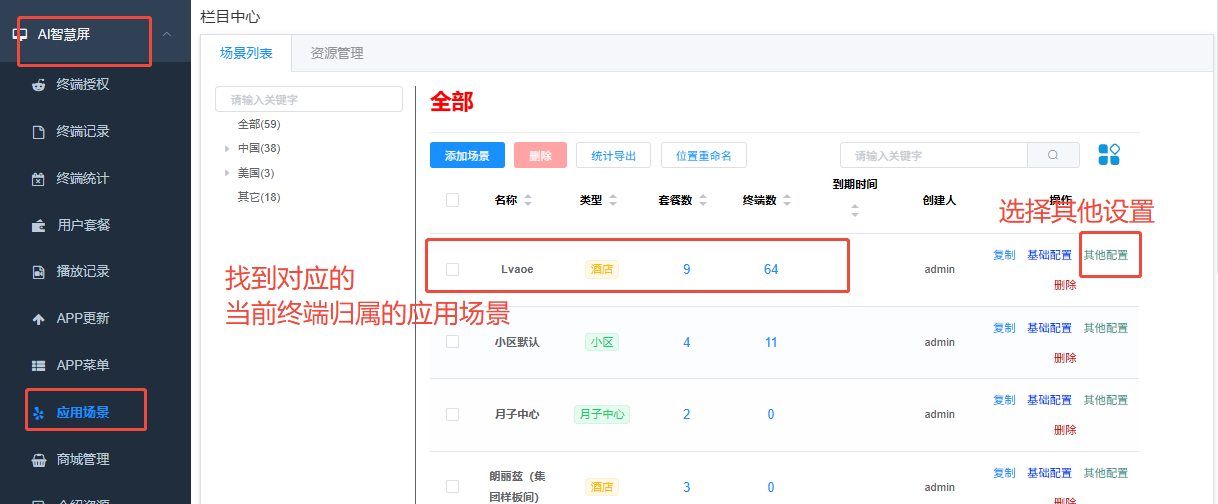Screen dimensions: 1218x504
Task: Open 播放记录 sidebar entry
Action: tap(82, 271)
